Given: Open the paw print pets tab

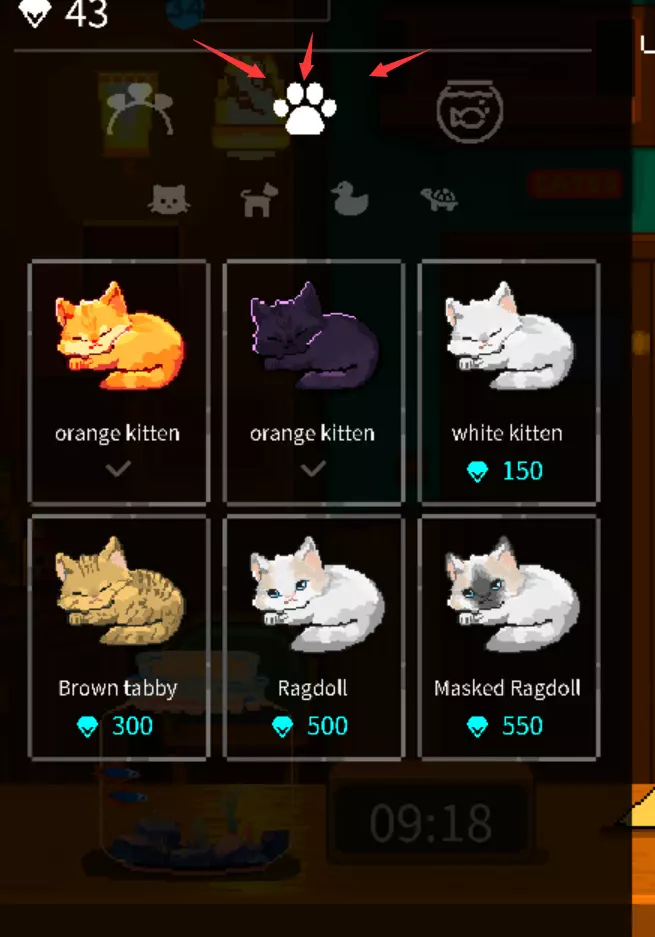Looking at the screenshot, I should [305, 108].
